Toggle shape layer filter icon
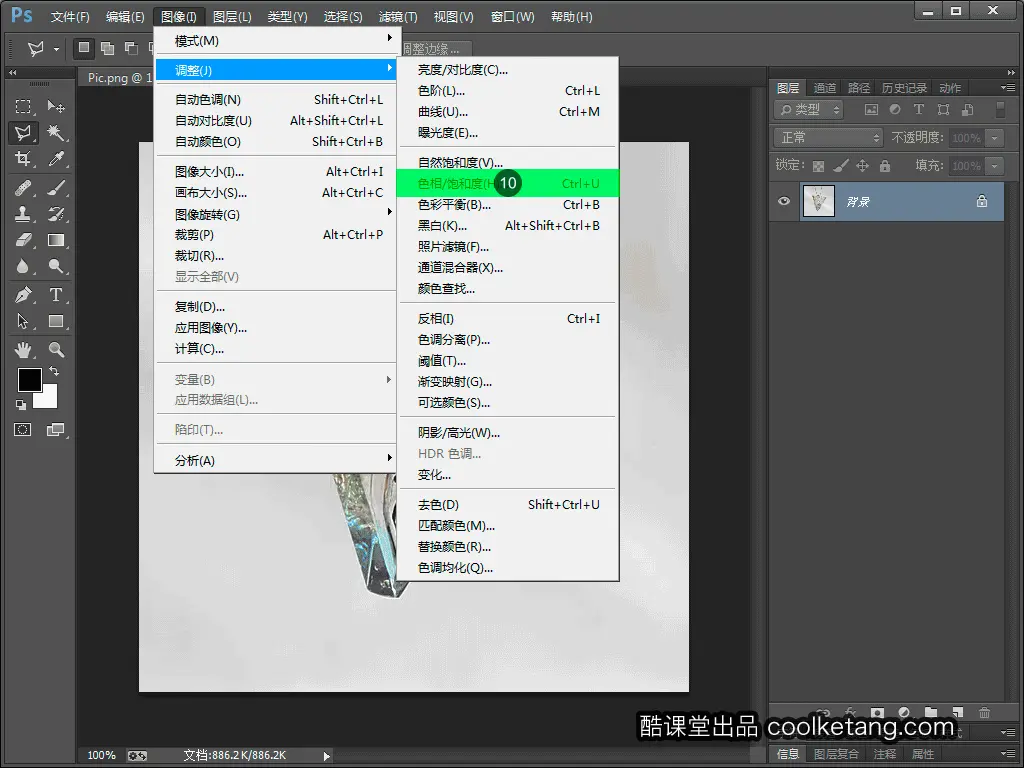 point(943,110)
